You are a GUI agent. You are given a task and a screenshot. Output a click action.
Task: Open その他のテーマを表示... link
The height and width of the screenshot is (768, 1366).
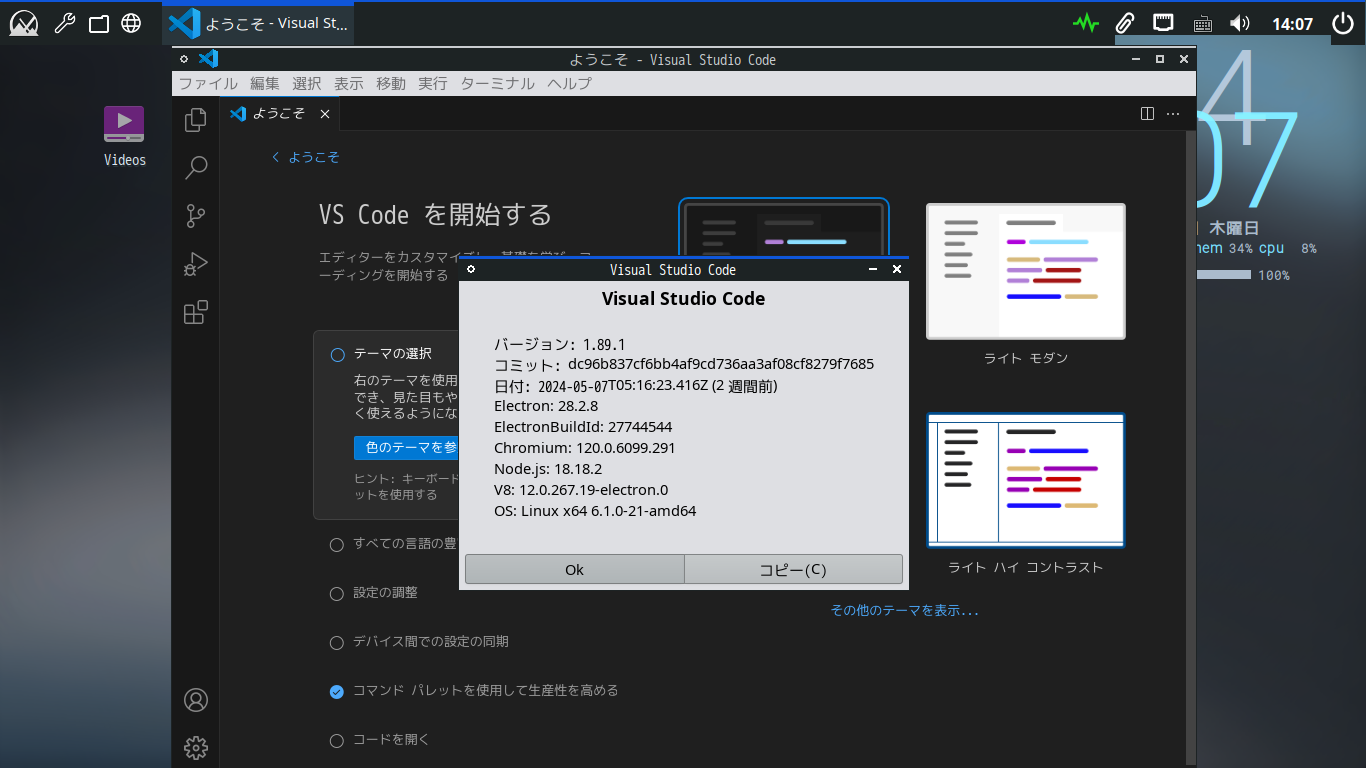pos(905,610)
